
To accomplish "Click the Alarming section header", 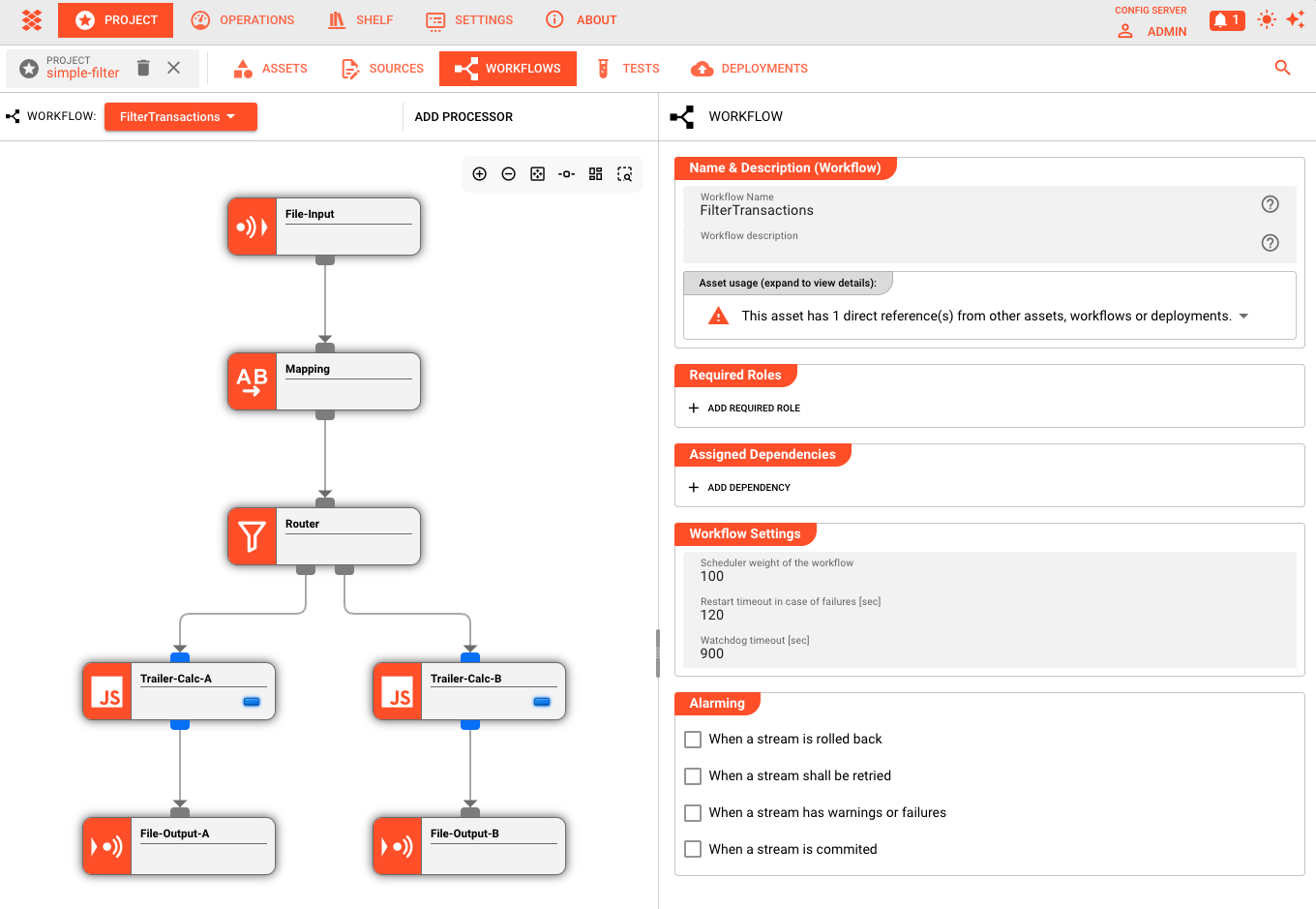I will pyautogui.click(x=717, y=703).
